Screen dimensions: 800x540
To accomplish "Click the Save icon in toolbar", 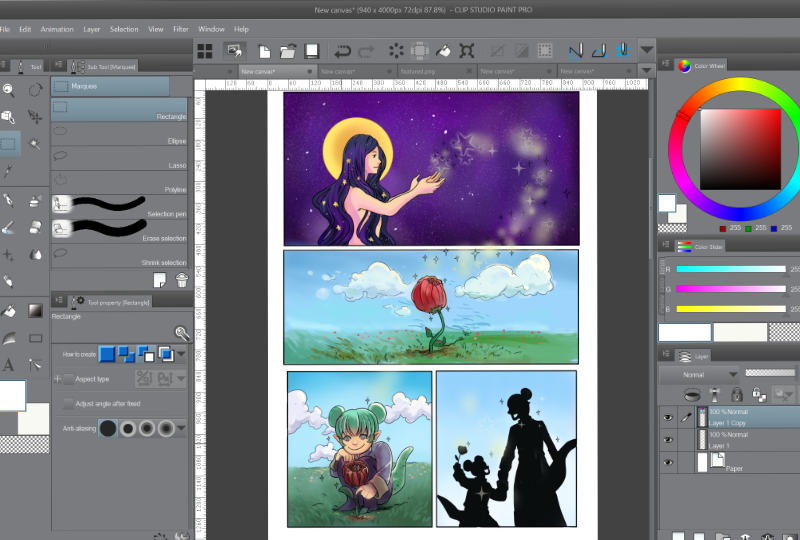I will click(311, 51).
